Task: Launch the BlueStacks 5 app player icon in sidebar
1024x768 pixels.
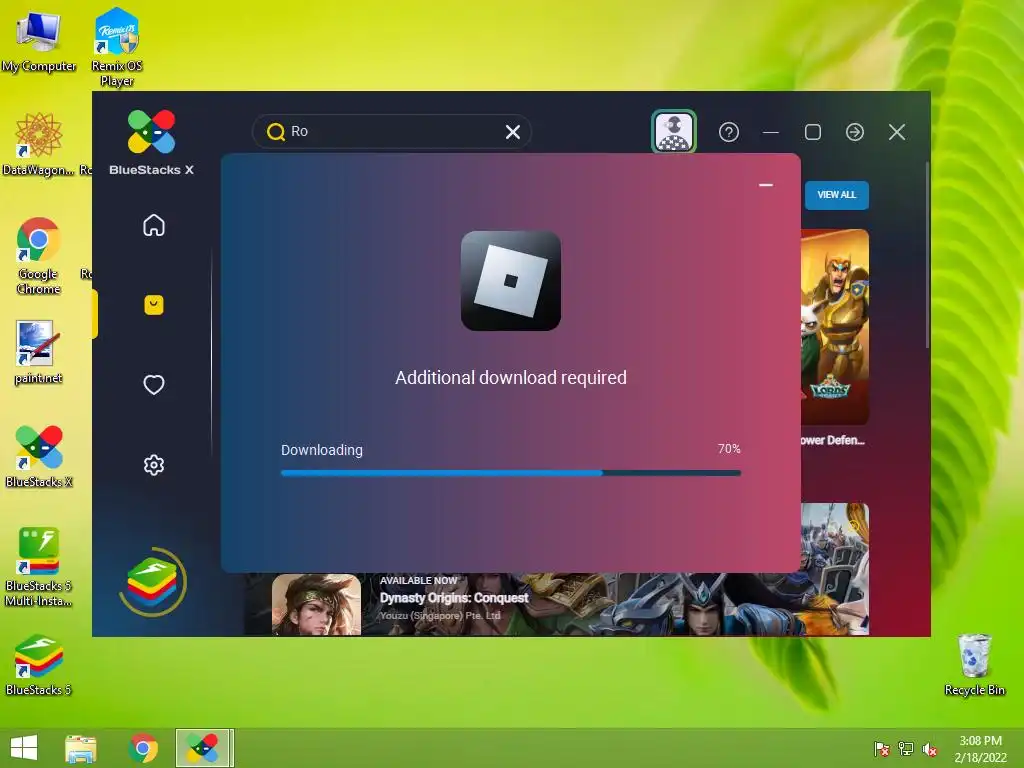Action: coord(152,582)
